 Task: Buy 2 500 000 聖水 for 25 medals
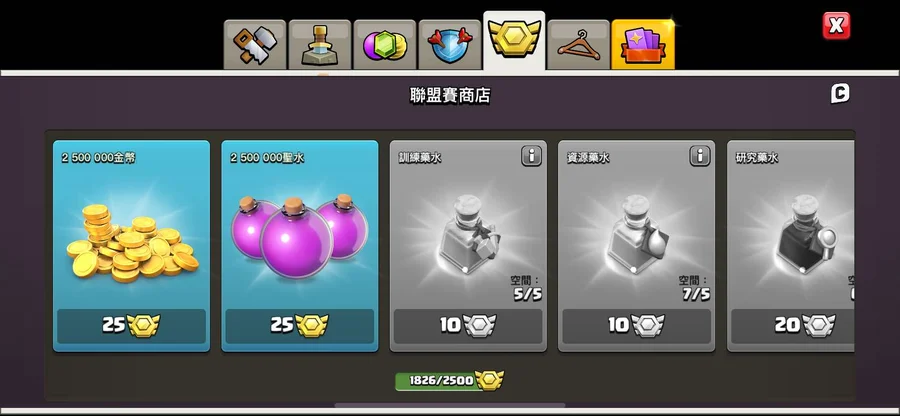click(x=300, y=326)
